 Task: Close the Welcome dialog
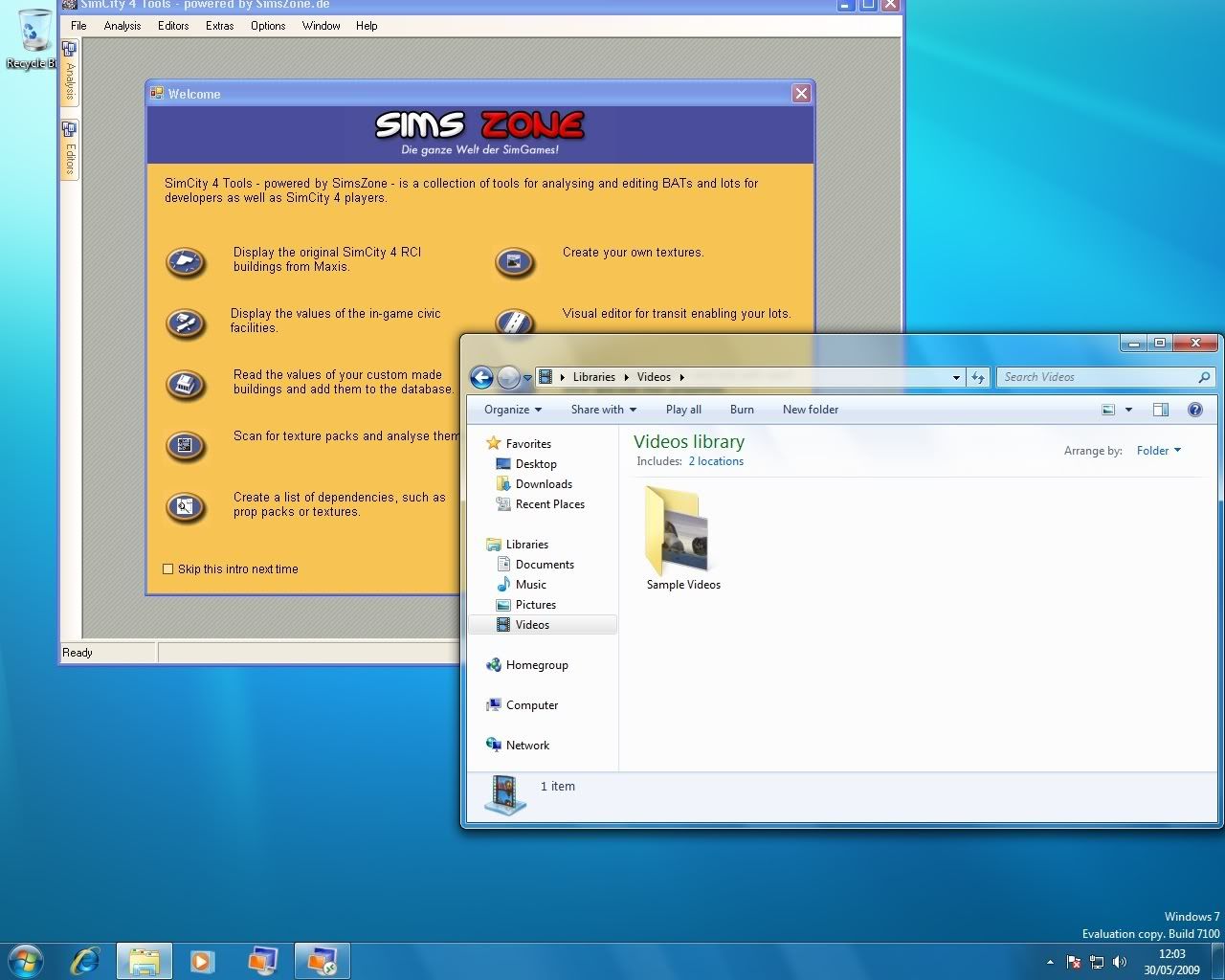(x=801, y=93)
